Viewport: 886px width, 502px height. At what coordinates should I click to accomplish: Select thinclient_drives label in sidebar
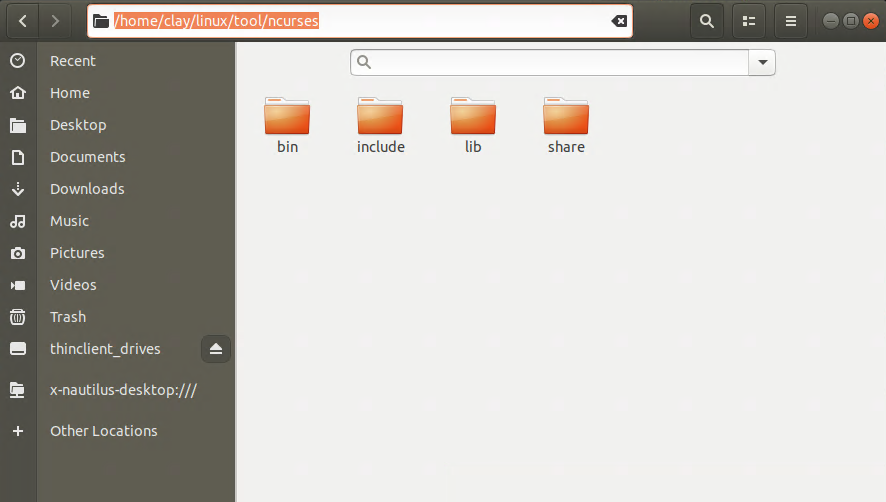tap(105, 349)
